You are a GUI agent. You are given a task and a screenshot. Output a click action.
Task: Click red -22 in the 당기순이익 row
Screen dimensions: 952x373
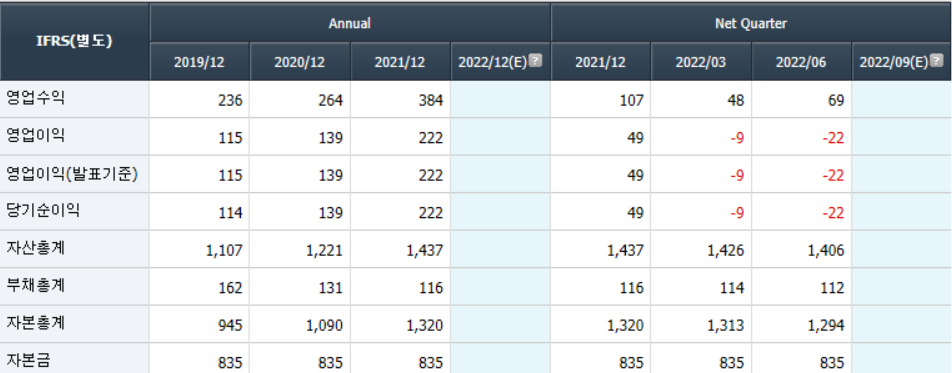pos(834,213)
